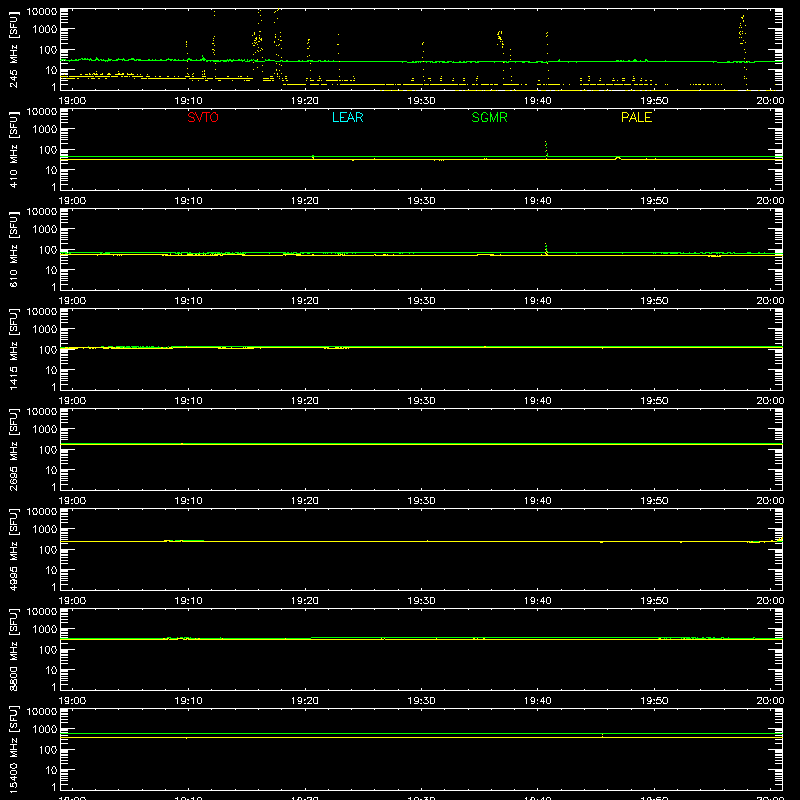The image size is (800, 800).
Task: Click the 19:41 burst spike in 410 MHz panel
Action: [x=546, y=149]
